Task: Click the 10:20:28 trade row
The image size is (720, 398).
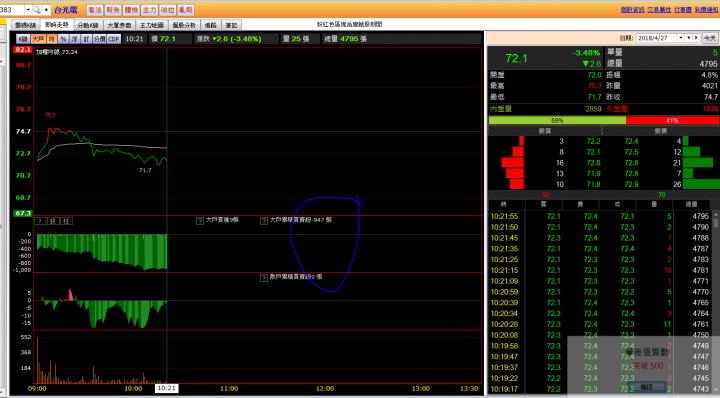Action: tap(600, 325)
